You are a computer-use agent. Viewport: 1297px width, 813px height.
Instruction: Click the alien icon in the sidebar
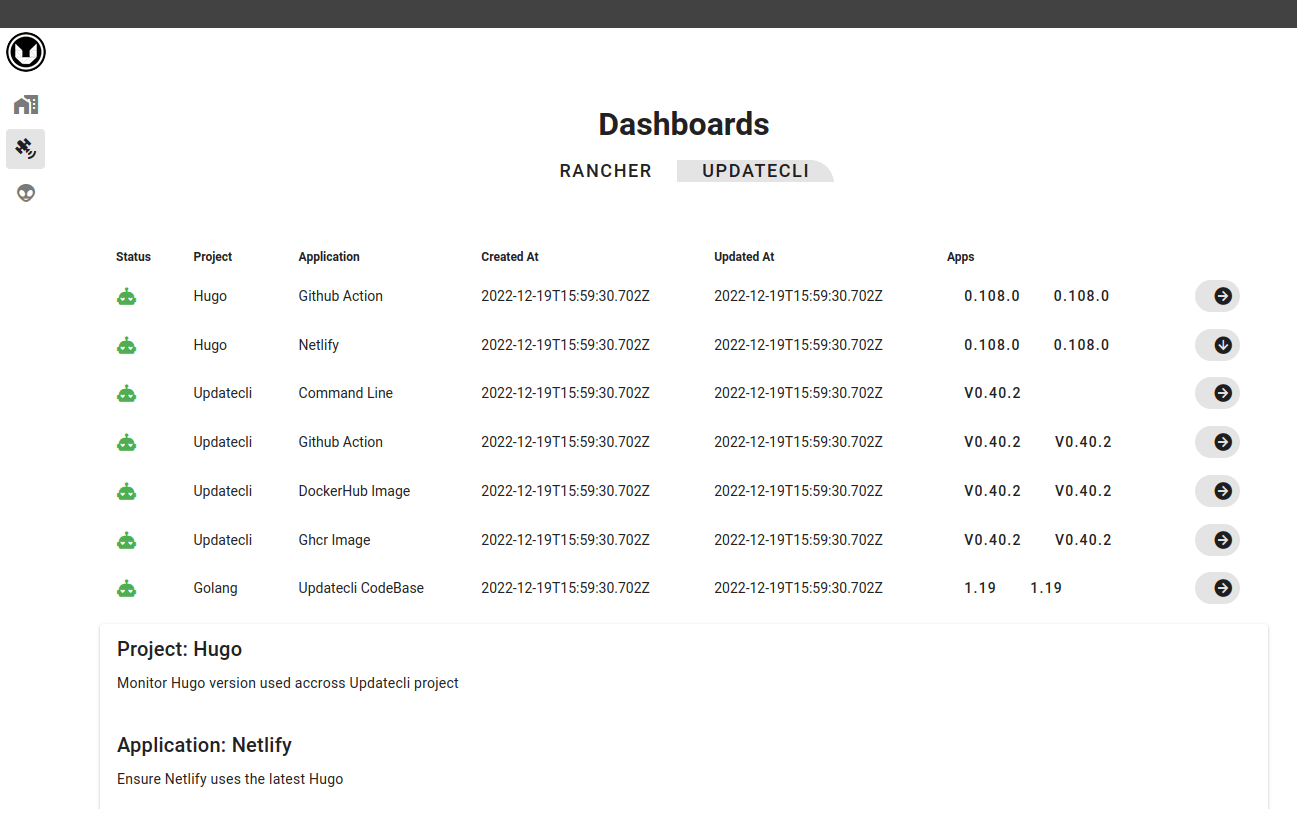pos(25,192)
